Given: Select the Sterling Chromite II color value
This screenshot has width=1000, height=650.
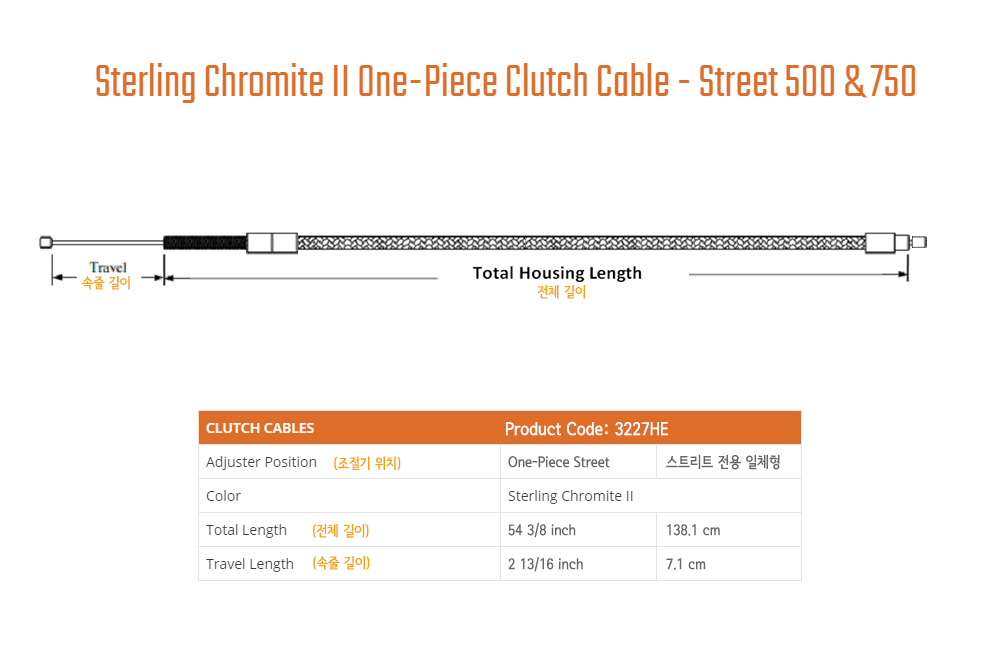Looking at the screenshot, I should click(570, 496).
